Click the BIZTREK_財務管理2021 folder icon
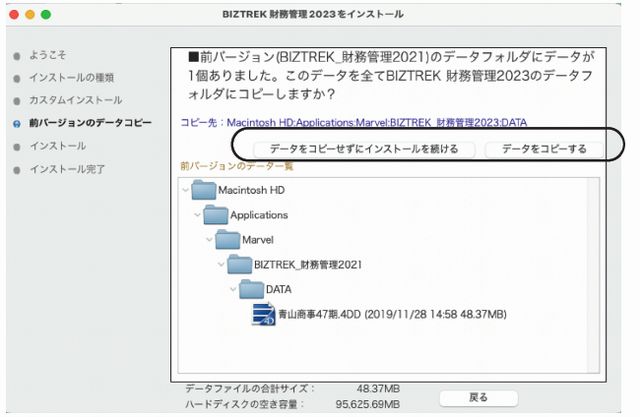640x417 pixels. click(240, 264)
